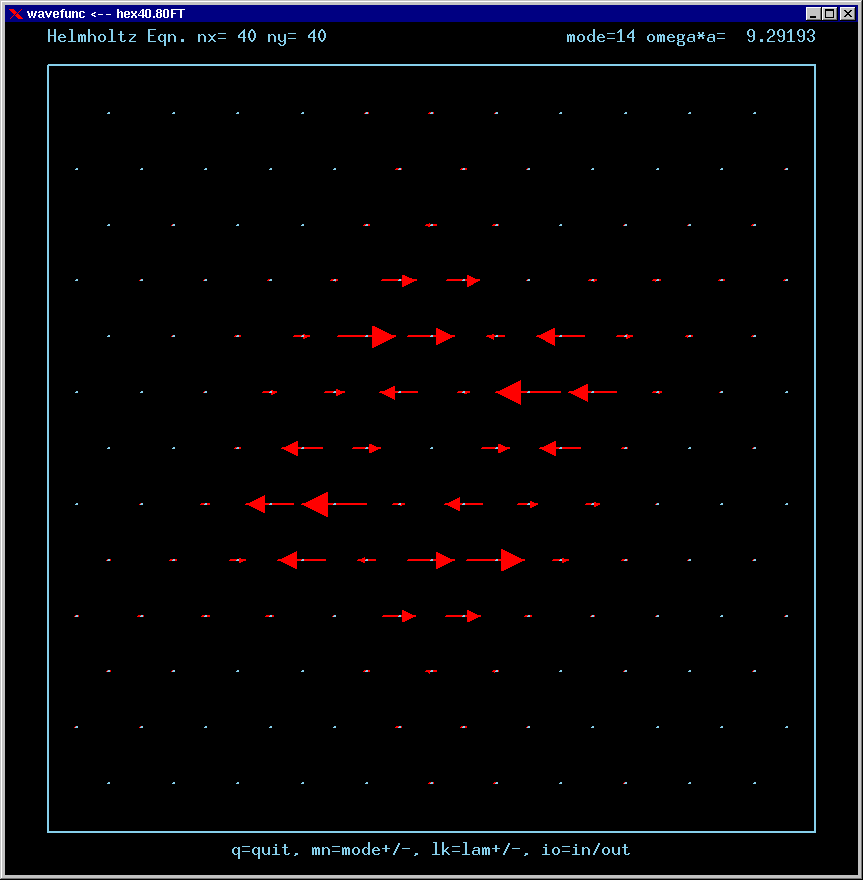
Task: Maximize the wavefunc window
Action: coord(830,13)
